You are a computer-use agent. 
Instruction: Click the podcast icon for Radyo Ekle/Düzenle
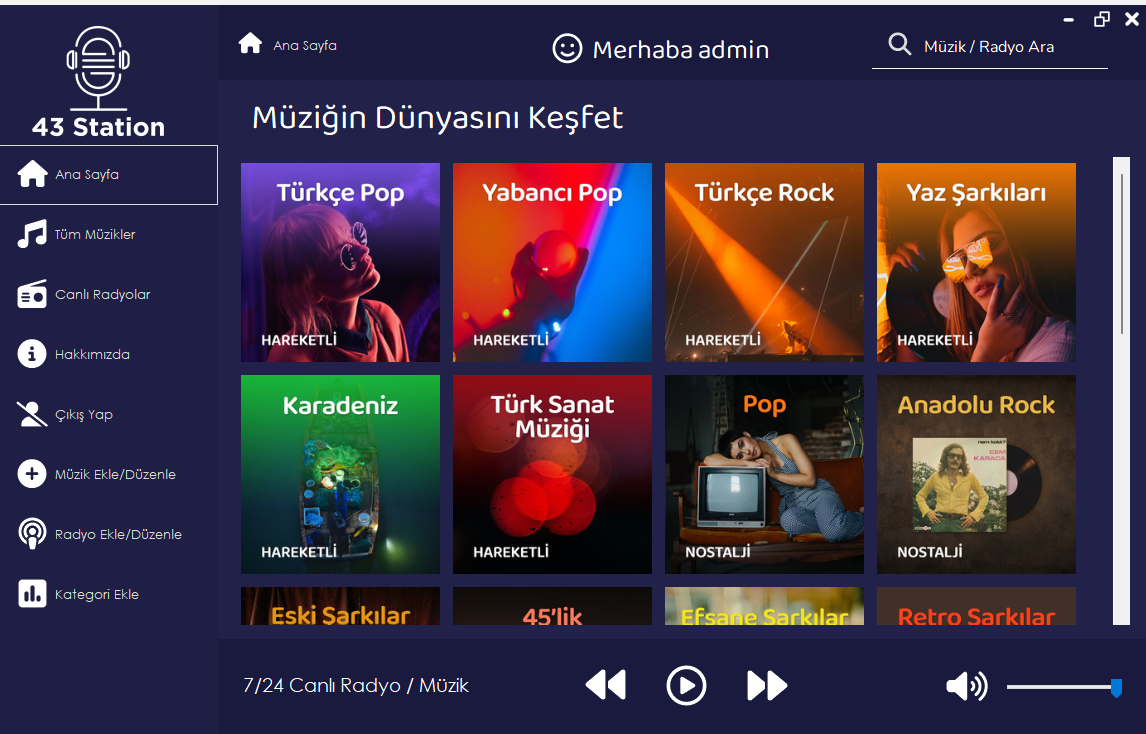(x=32, y=534)
